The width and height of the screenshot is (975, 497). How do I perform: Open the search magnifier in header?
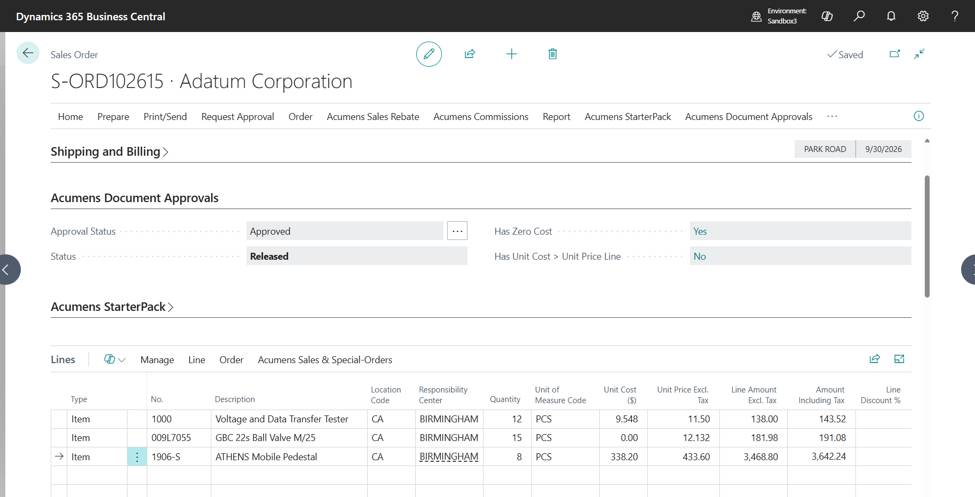point(859,16)
